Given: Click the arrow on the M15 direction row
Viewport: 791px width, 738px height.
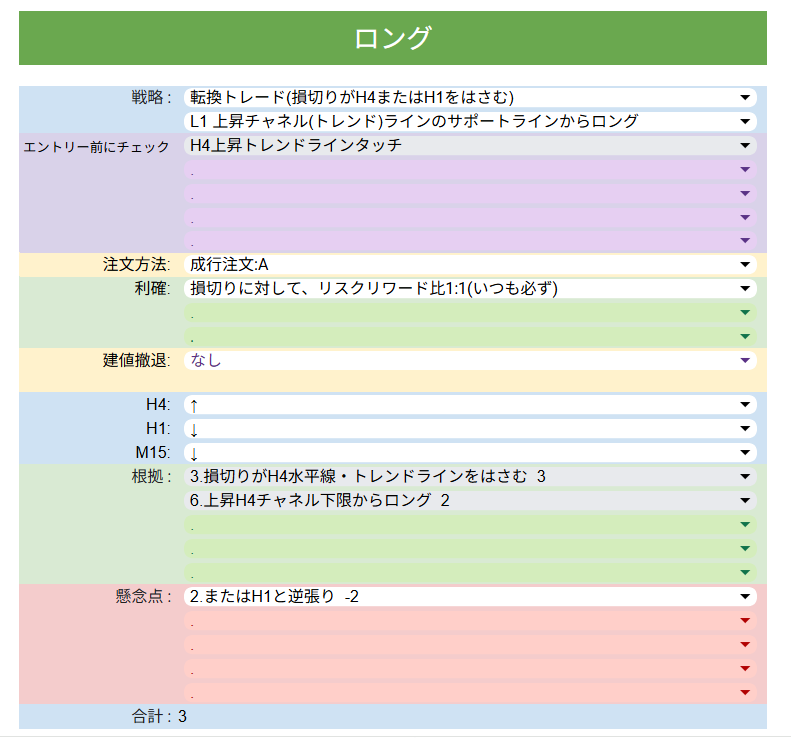Looking at the screenshot, I should (745, 453).
